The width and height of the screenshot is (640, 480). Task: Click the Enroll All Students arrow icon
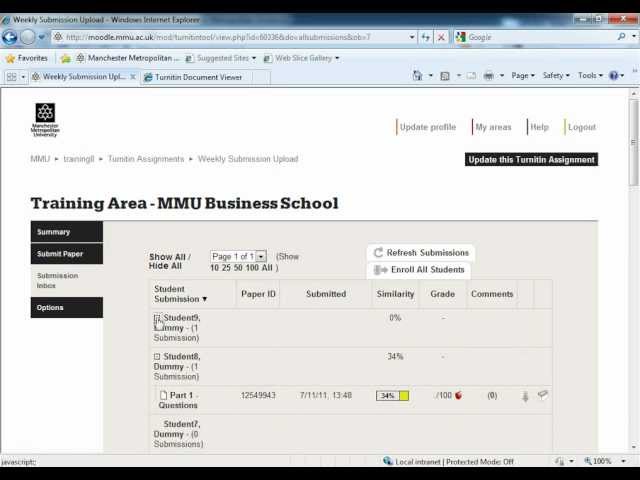pos(380,270)
